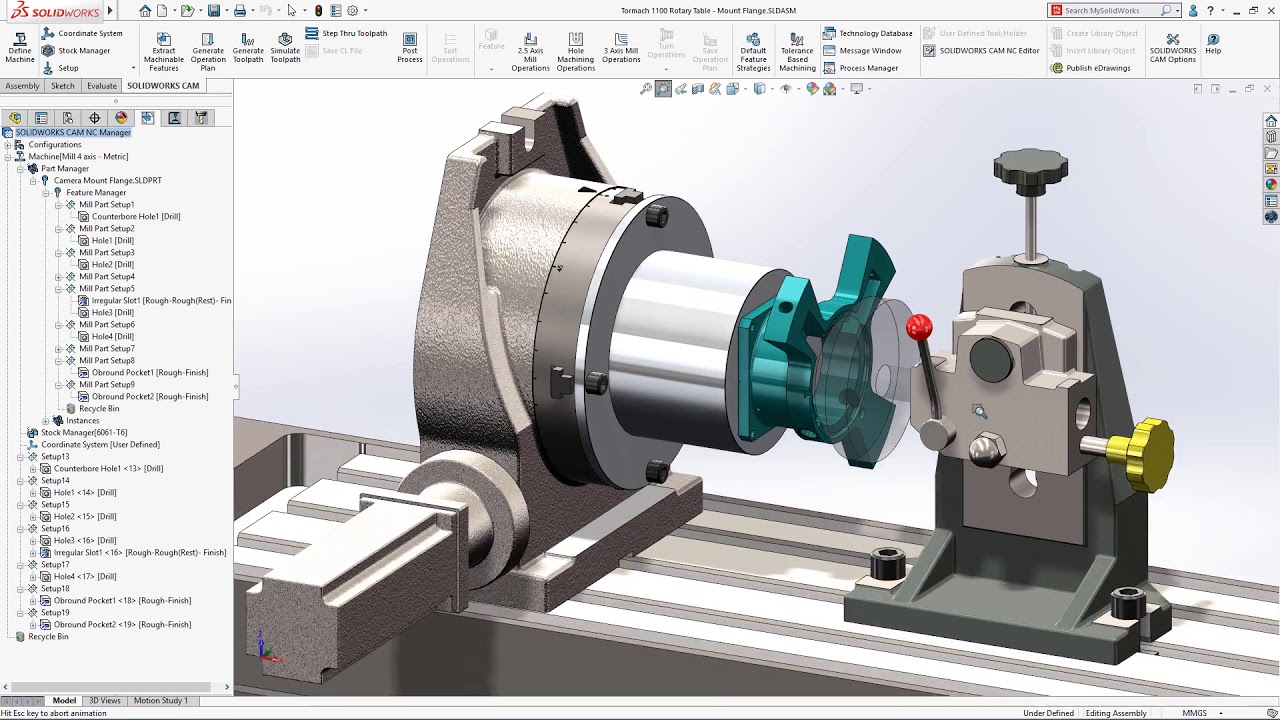Expand Mill Part Setup7 node
Viewport: 1280px width, 720px height.
(x=59, y=348)
